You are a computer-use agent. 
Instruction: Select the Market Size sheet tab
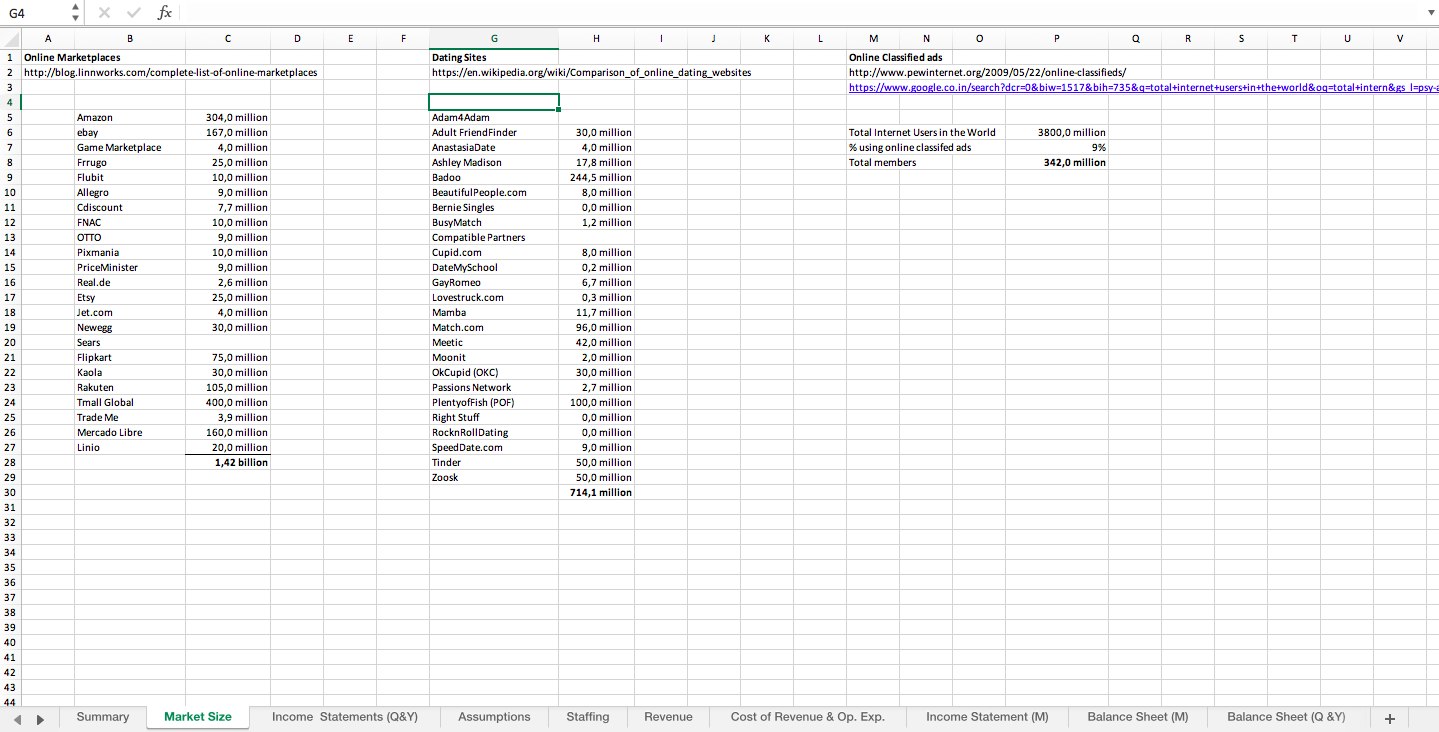click(x=198, y=717)
